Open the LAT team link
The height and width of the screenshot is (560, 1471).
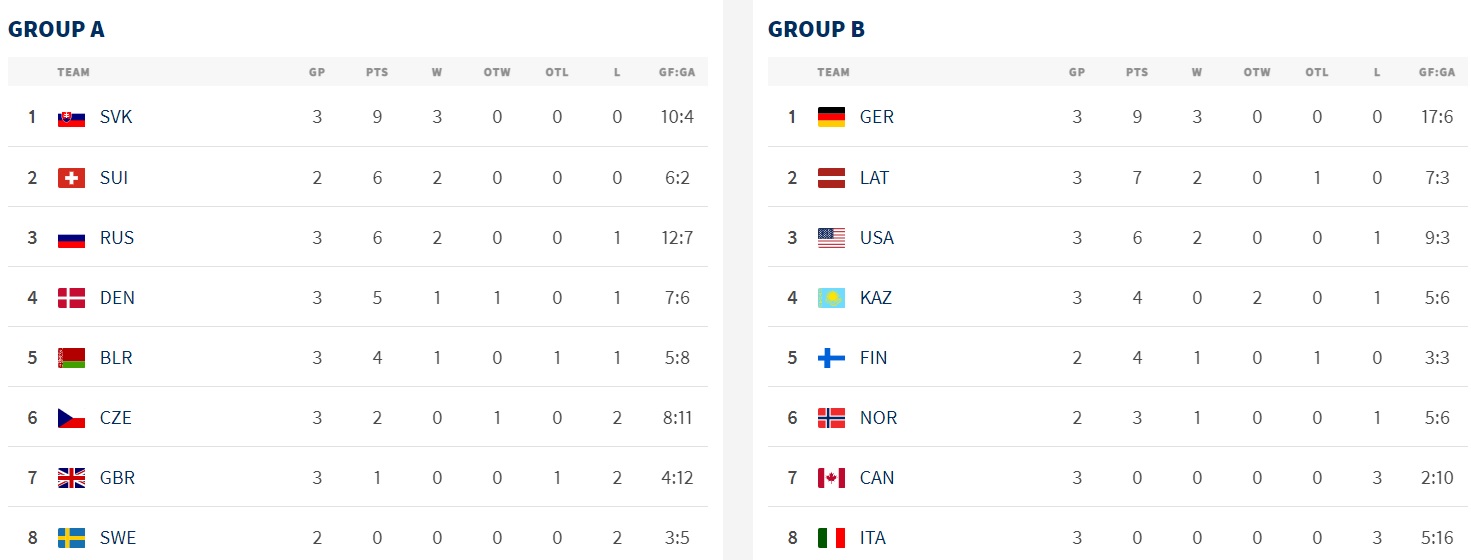[x=874, y=177]
